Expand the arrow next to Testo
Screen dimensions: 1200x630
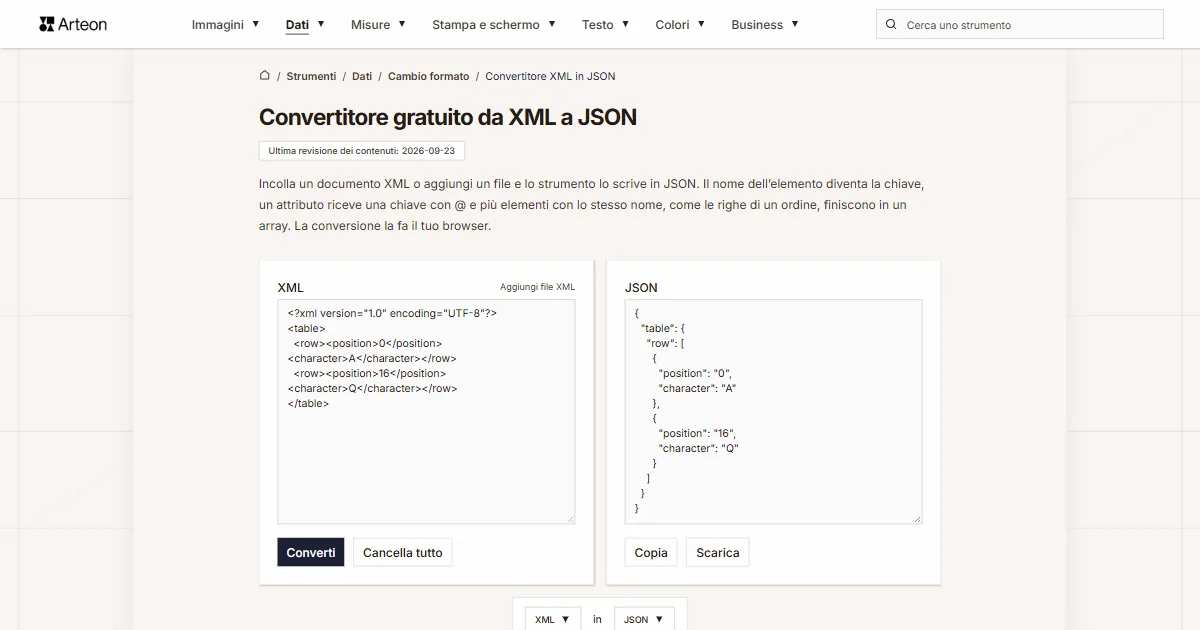click(x=626, y=24)
